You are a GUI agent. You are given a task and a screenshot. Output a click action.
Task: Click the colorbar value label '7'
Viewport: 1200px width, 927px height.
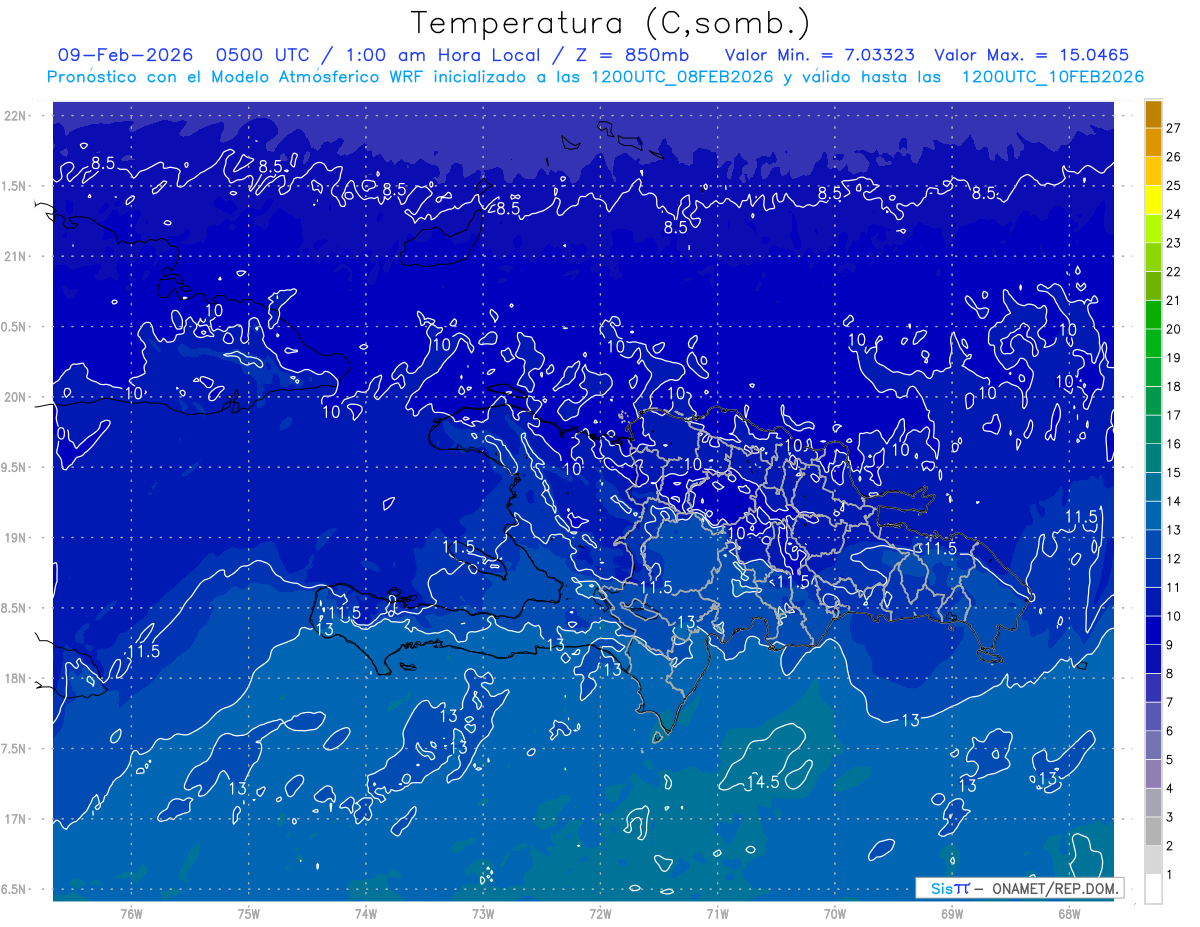tap(1169, 702)
